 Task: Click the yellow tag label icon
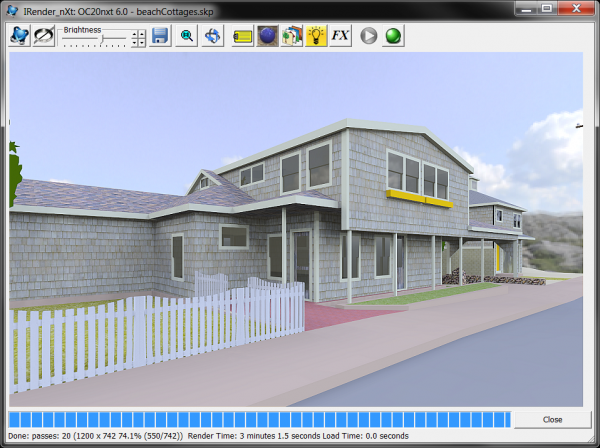242,36
